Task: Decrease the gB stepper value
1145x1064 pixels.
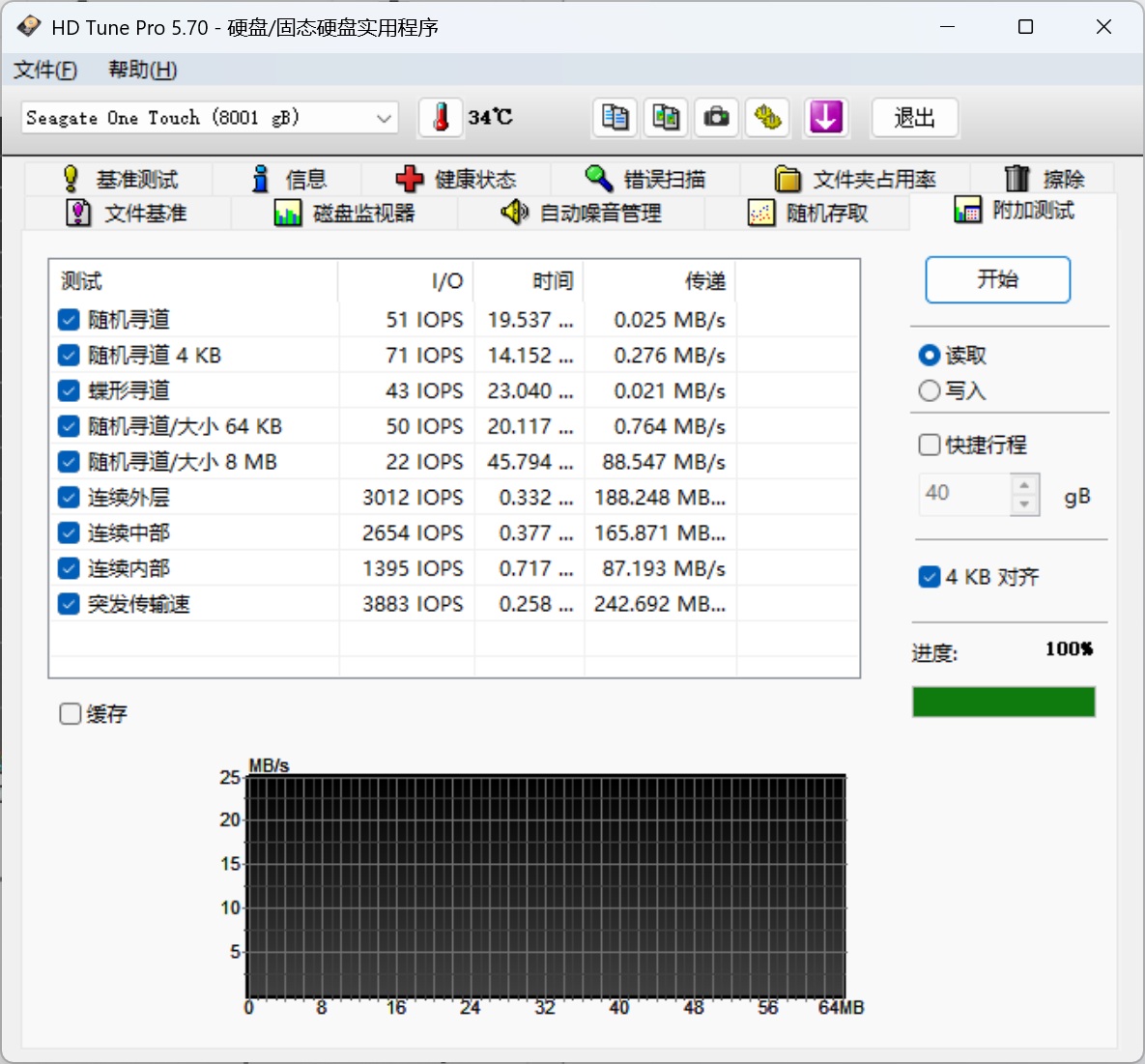Action: click(x=1024, y=504)
